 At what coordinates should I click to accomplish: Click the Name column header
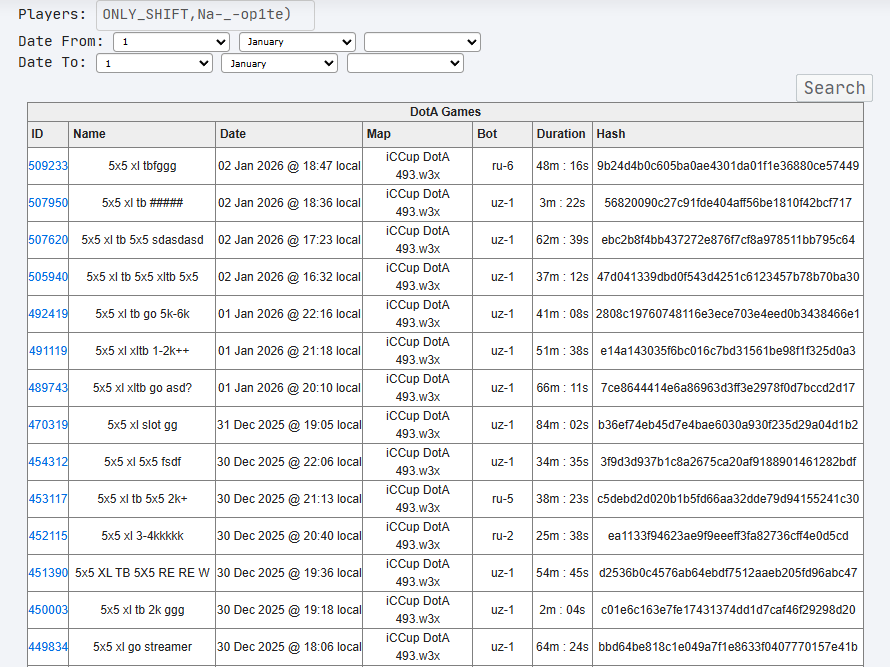coord(142,134)
